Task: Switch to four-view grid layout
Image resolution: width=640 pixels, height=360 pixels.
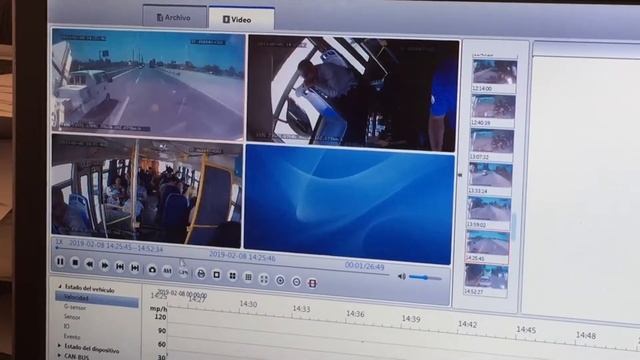Action: point(233,276)
